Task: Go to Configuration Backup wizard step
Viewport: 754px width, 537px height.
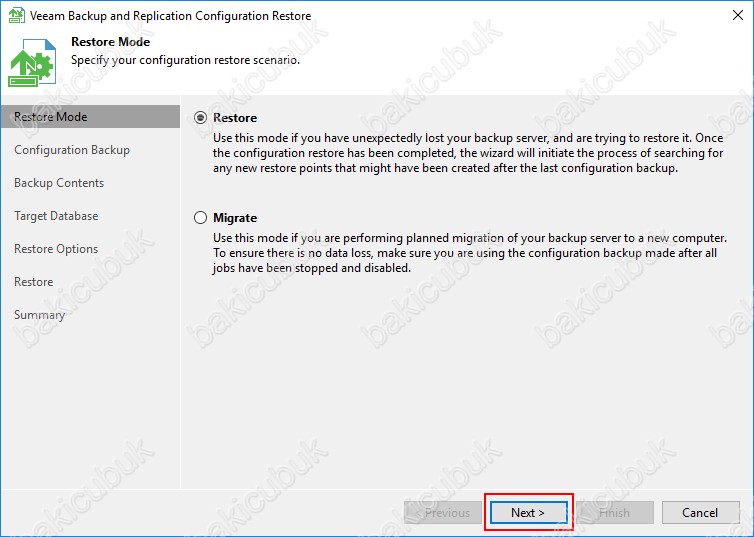Action: [x=72, y=150]
